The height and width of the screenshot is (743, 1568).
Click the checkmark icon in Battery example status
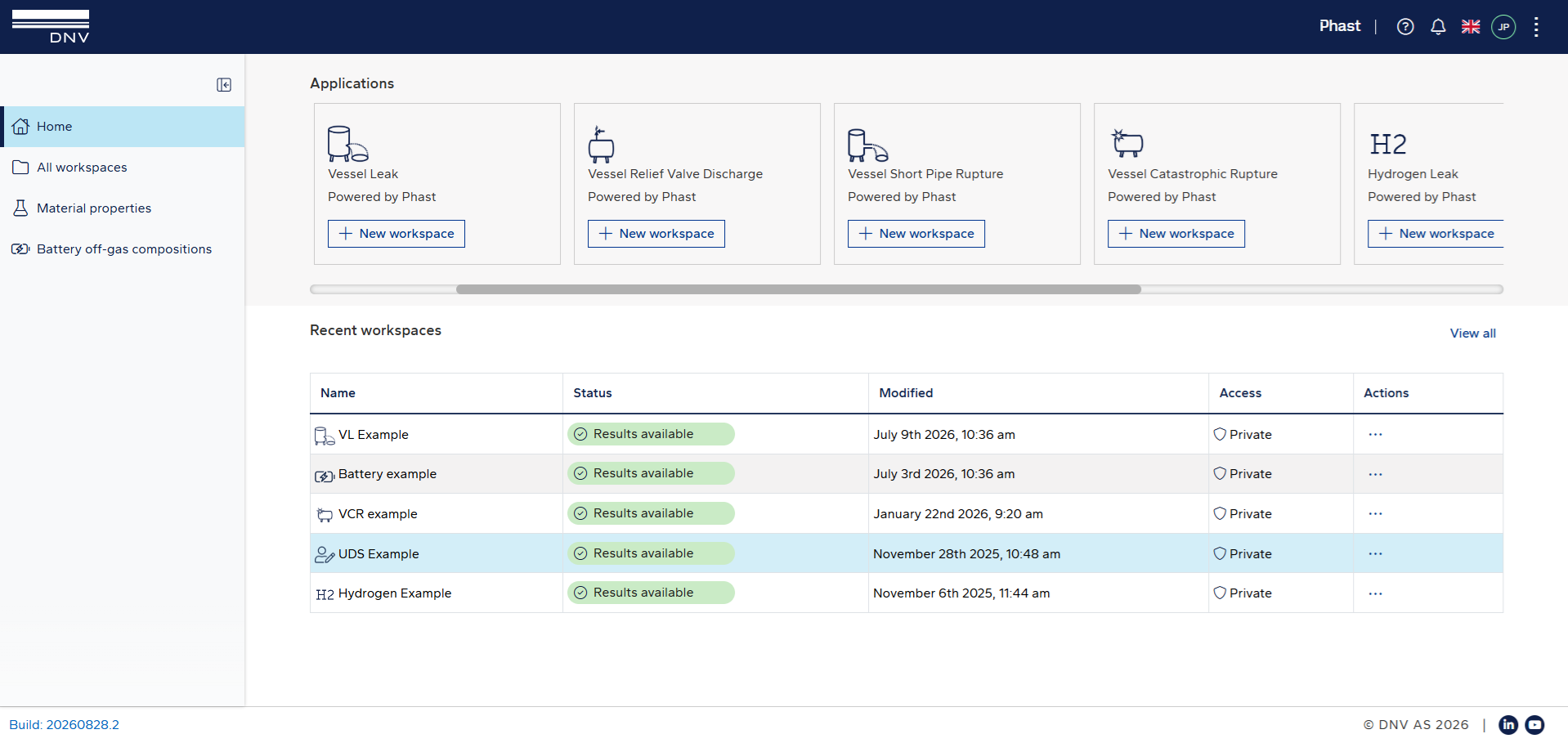[x=580, y=473]
